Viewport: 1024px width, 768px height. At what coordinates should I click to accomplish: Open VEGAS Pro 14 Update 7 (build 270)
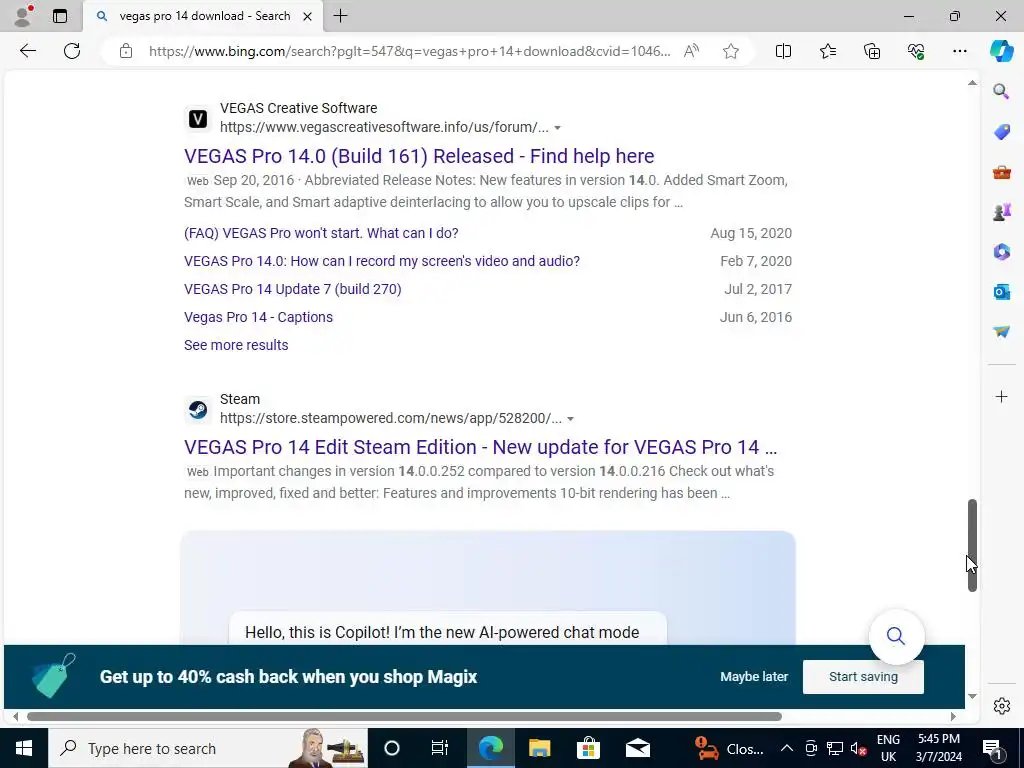pos(293,289)
